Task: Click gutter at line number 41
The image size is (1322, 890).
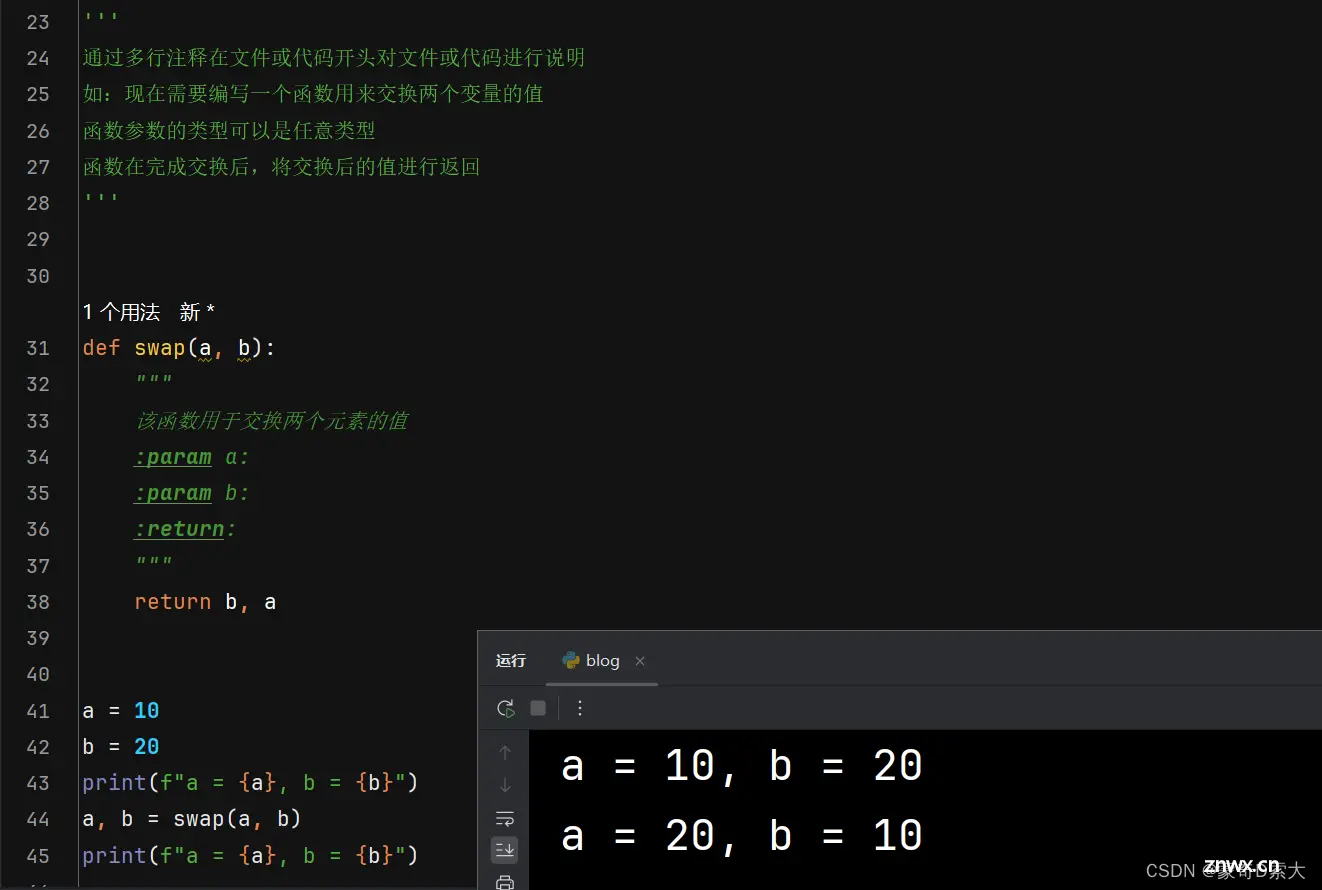Action: (38, 711)
